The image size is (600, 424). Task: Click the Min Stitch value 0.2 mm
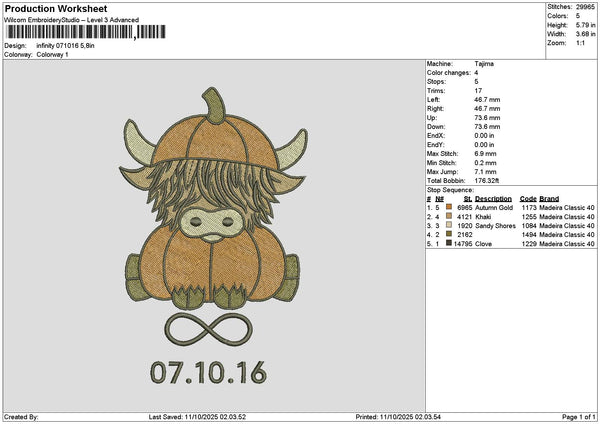click(485, 163)
